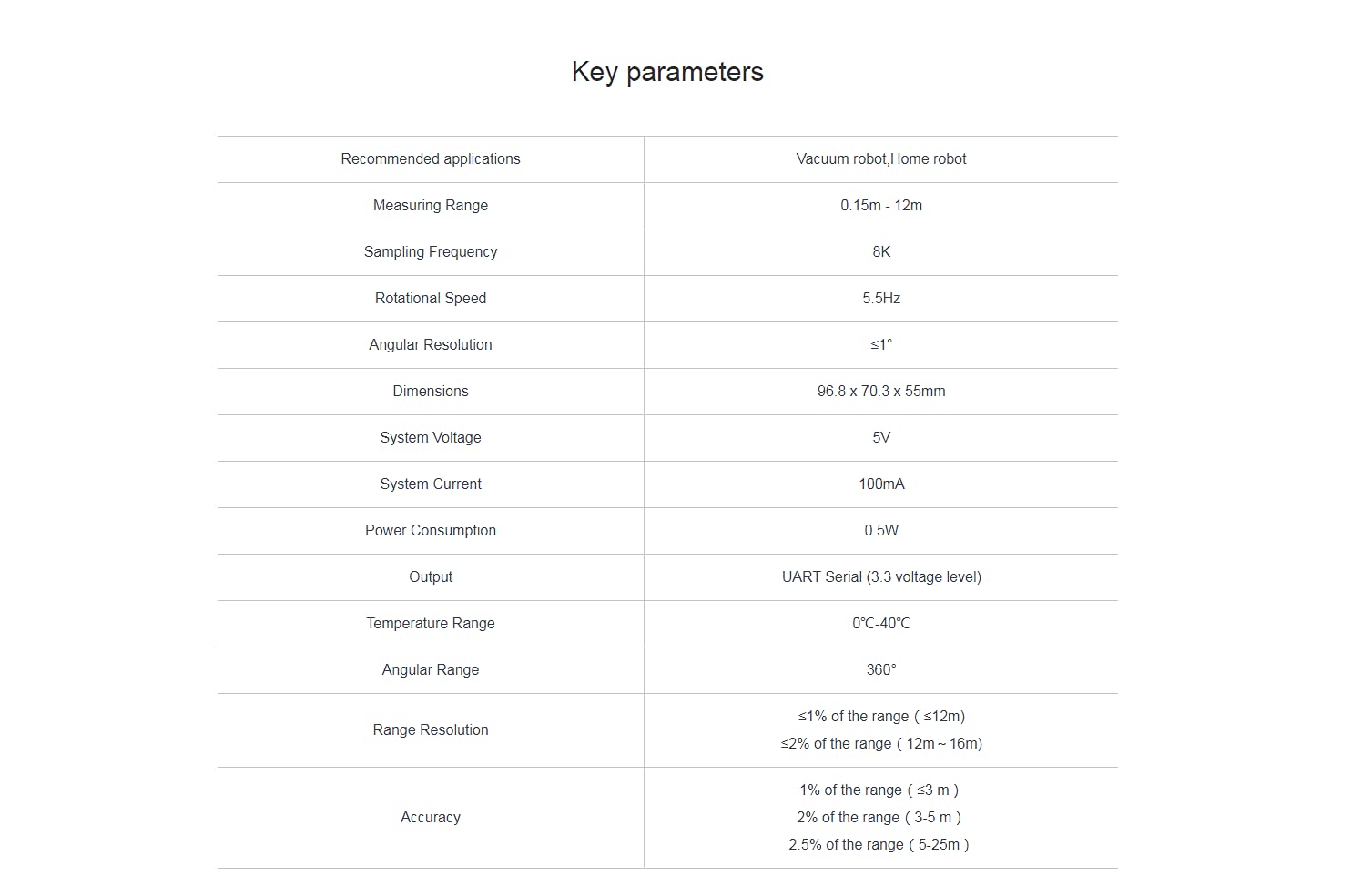
Task: Click the 8K sampling value
Action: click(881, 251)
